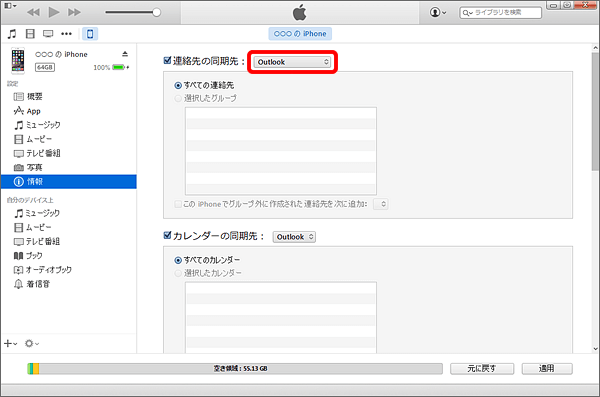Click the 64GB capacity label
Image resolution: width=600 pixels, height=397 pixels.
45,67
